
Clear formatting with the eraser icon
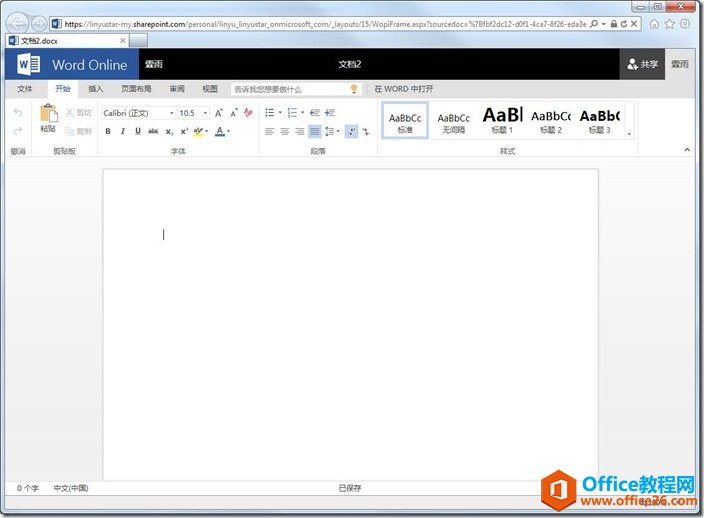tap(248, 113)
